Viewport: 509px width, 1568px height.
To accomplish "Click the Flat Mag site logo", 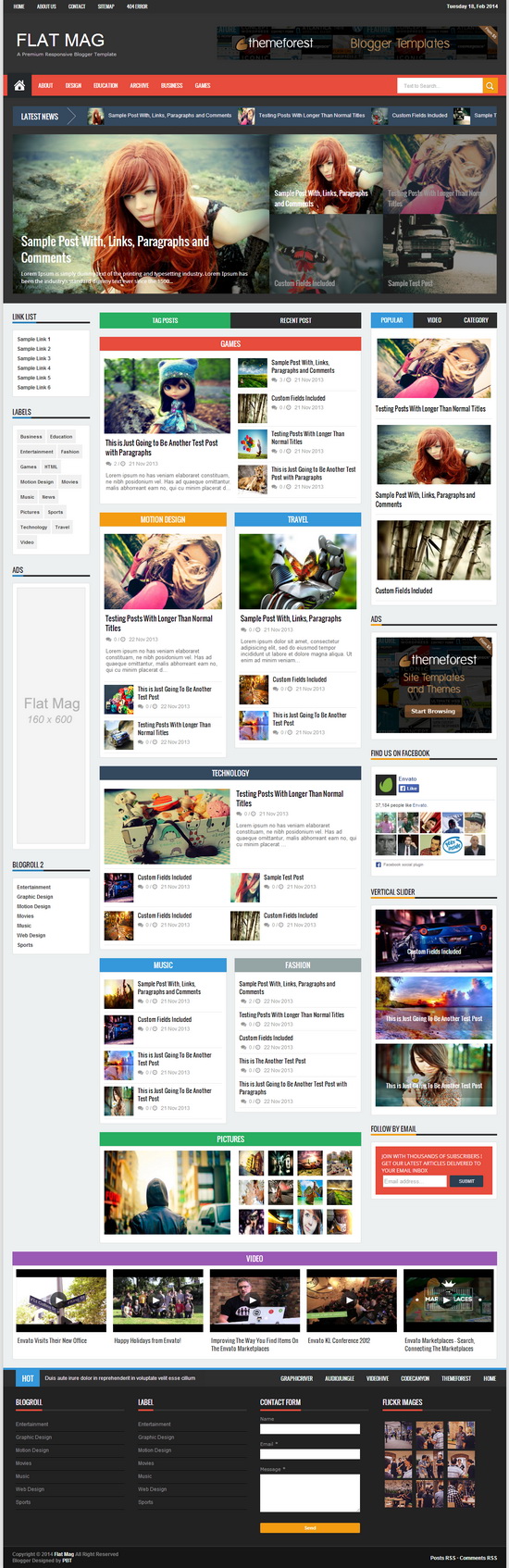I will [x=60, y=40].
